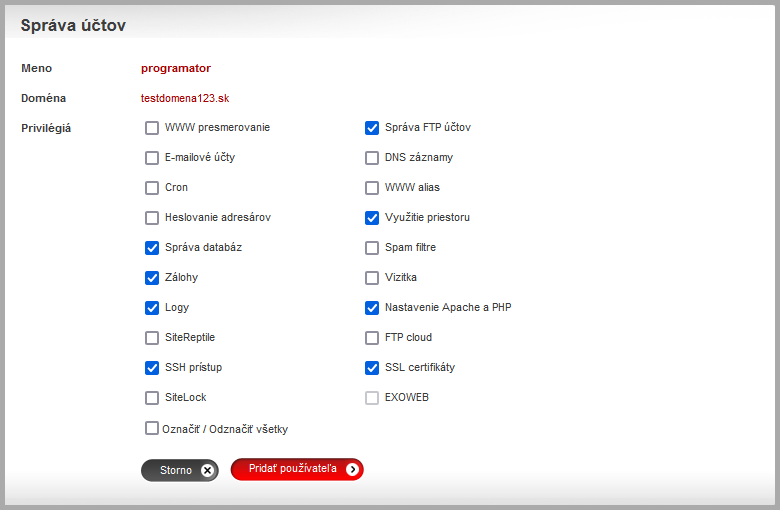Viewport: 780px width, 510px height.
Task: Check the WWW alias option
Action: click(x=372, y=188)
